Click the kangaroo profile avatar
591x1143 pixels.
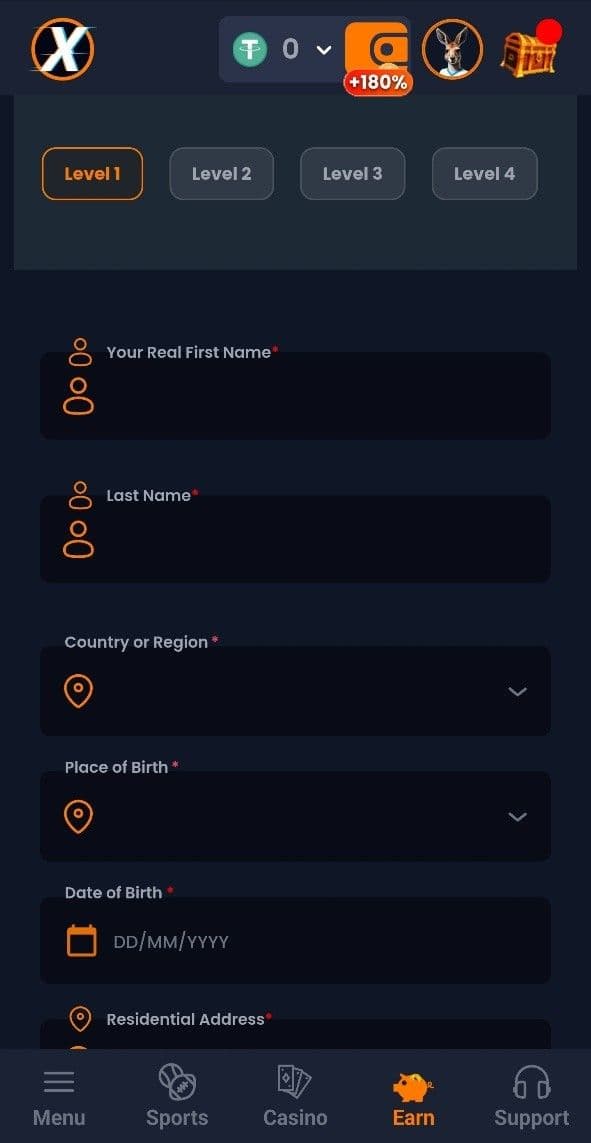pos(453,48)
